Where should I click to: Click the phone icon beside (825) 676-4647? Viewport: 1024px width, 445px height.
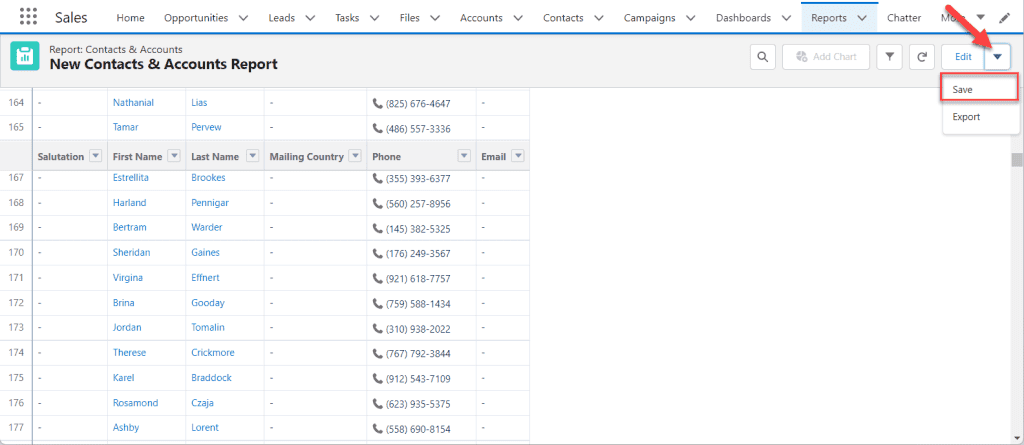point(377,103)
